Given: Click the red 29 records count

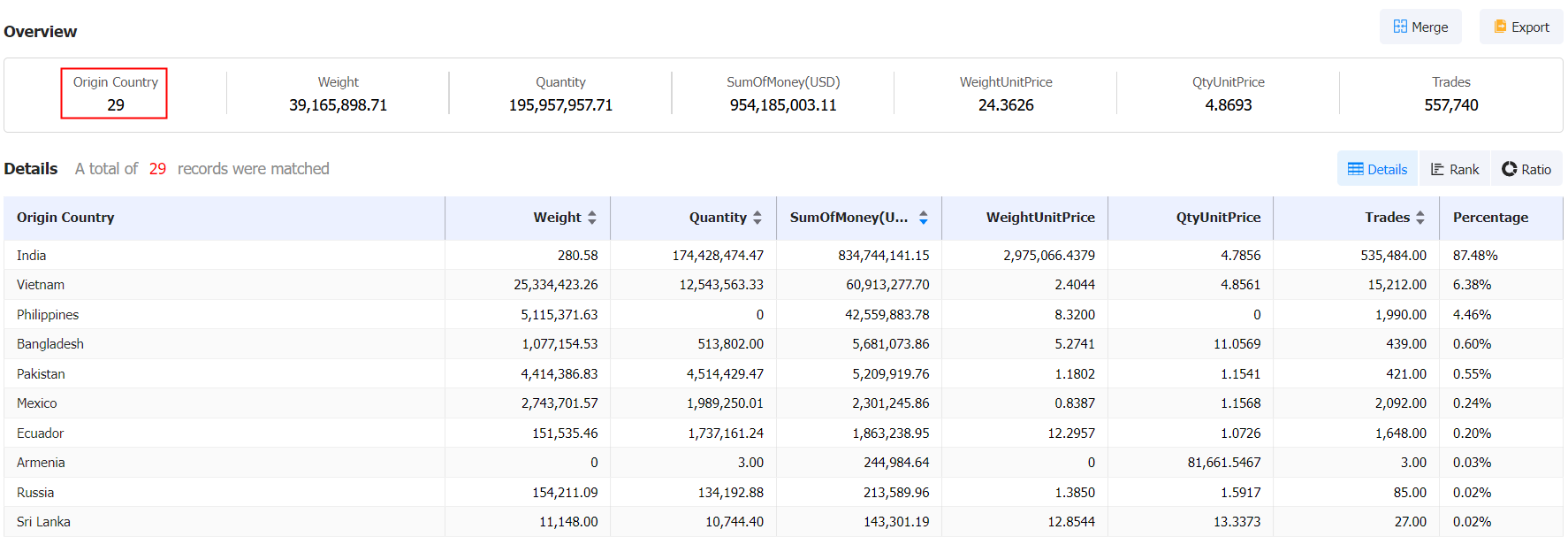Looking at the screenshot, I should tap(157, 169).
